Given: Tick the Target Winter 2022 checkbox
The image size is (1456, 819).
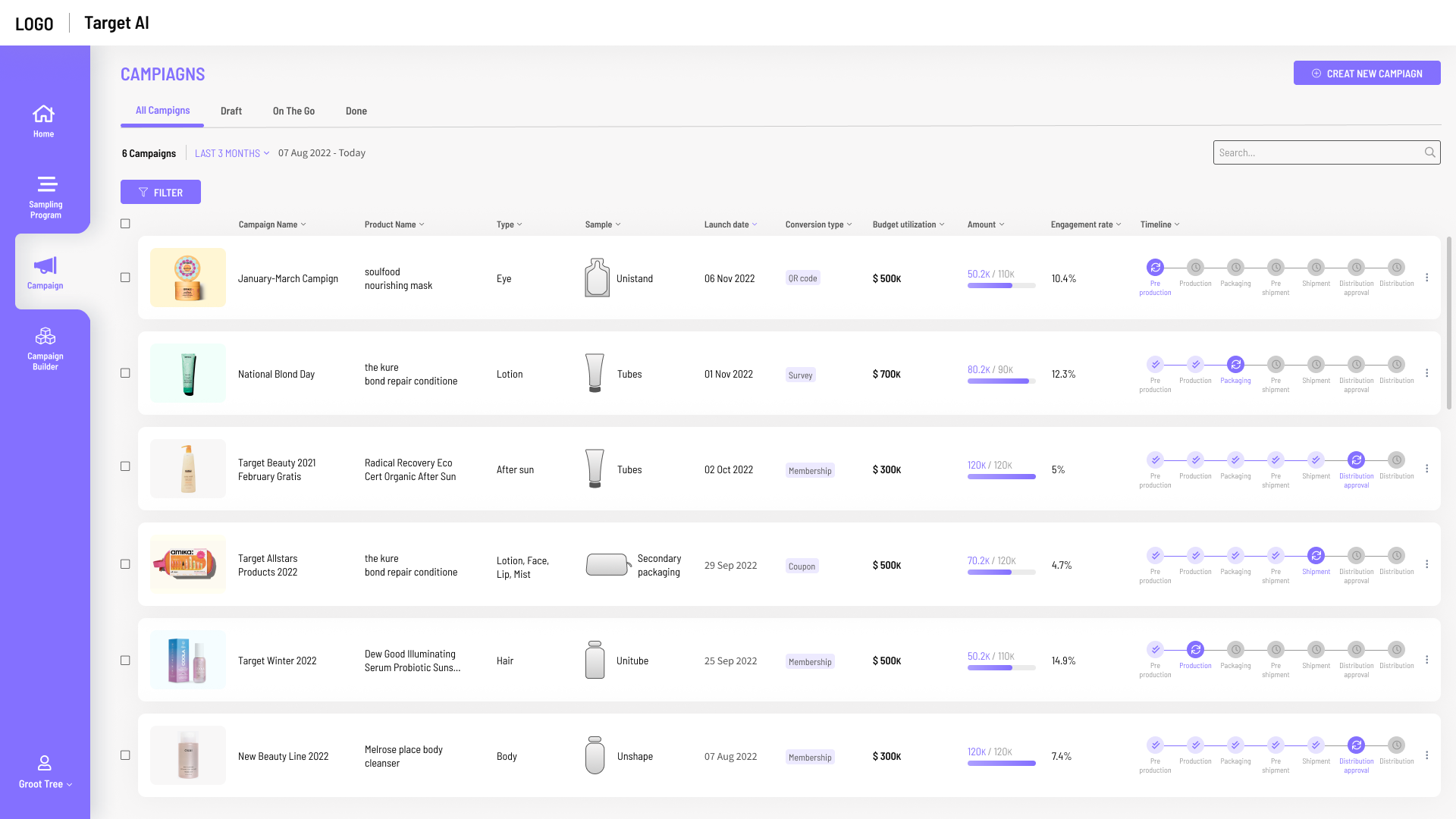Looking at the screenshot, I should [x=125, y=661].
